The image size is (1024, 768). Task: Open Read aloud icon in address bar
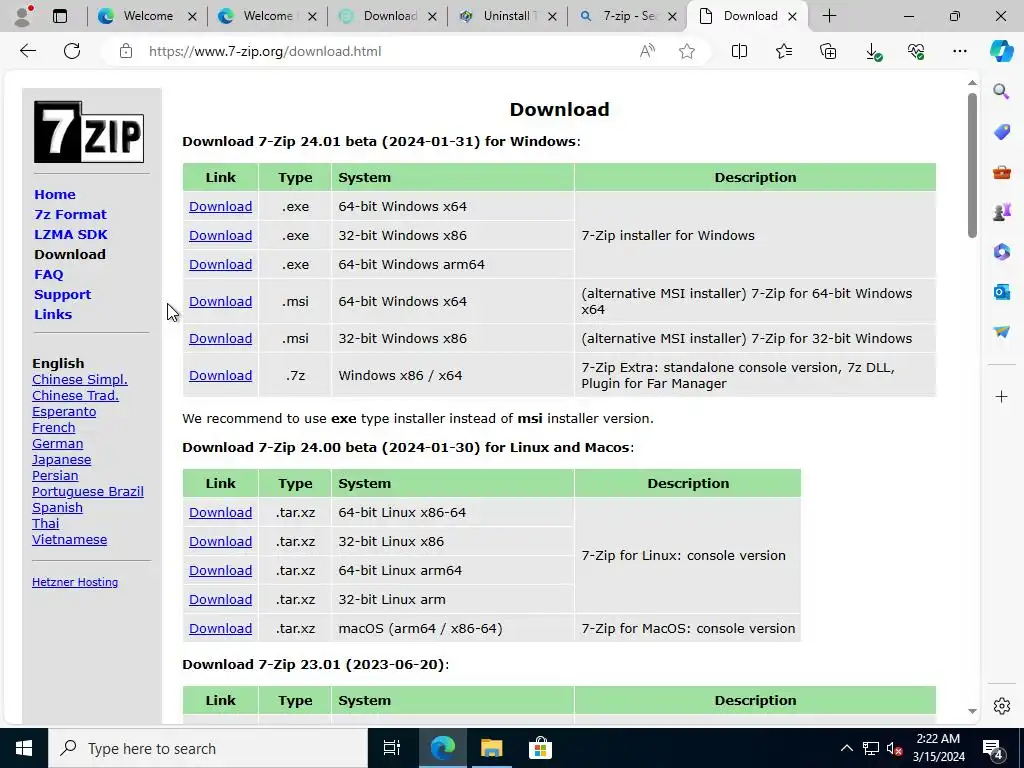coord(647,51)
